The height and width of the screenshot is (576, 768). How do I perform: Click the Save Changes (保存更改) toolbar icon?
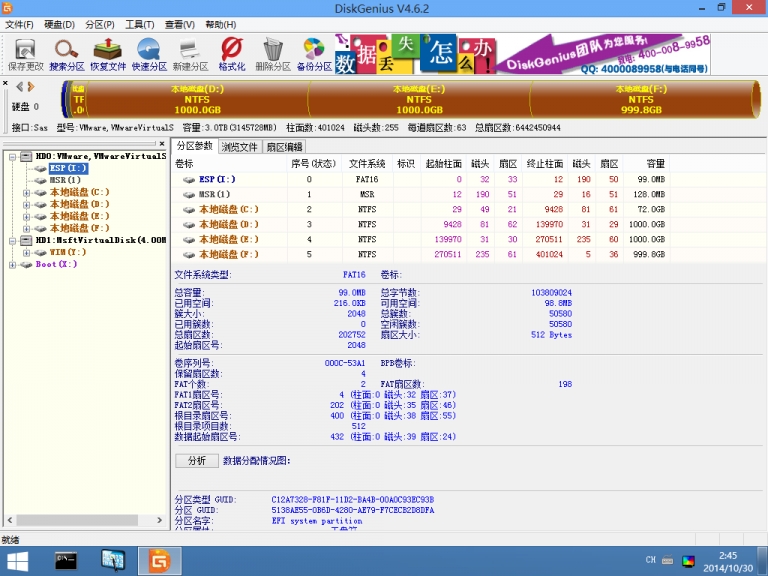pos(25,55)
